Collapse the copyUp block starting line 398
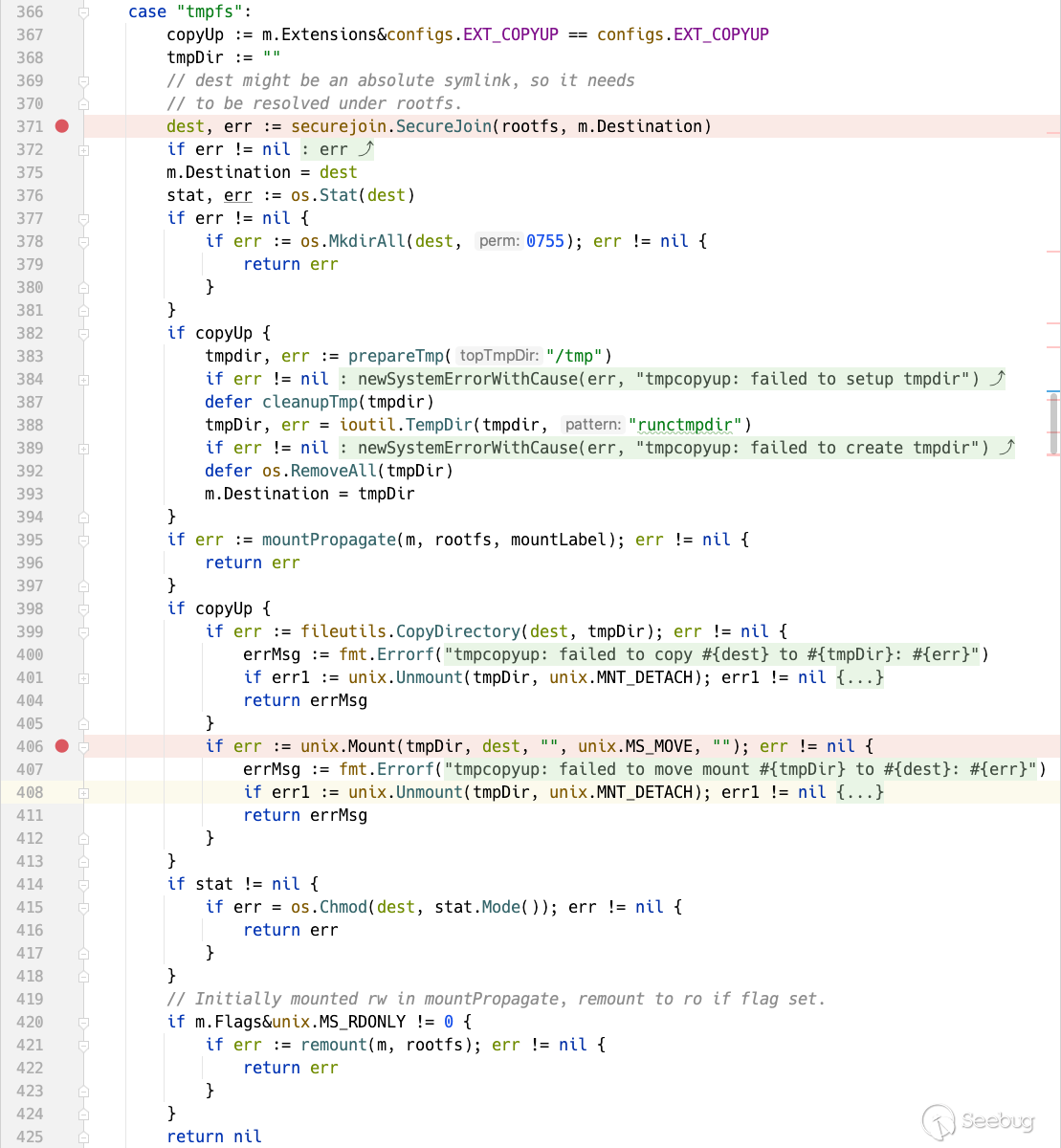 click(x=84, y=608)
